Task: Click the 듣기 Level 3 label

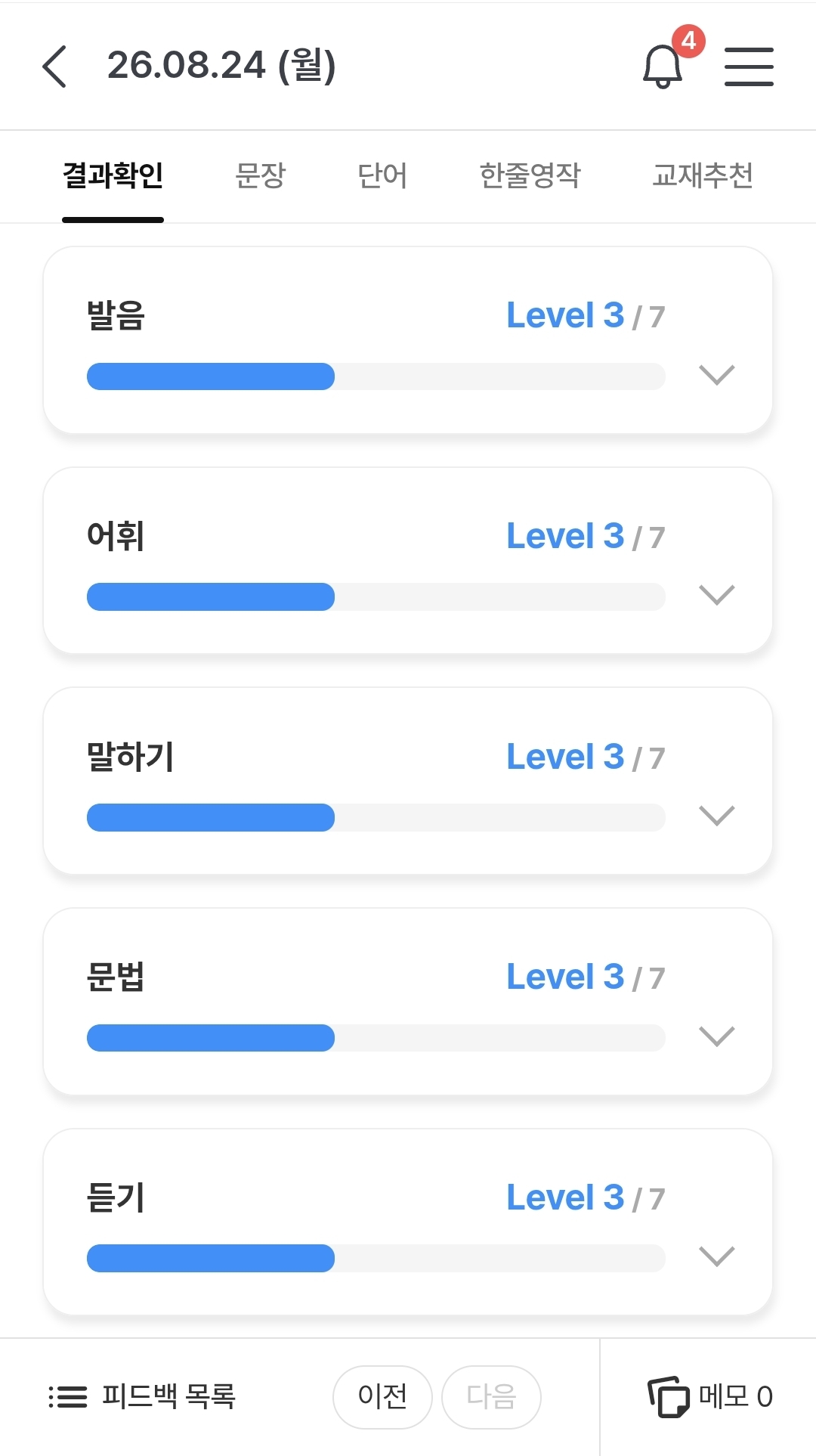Action: [x=565, y=1197]
